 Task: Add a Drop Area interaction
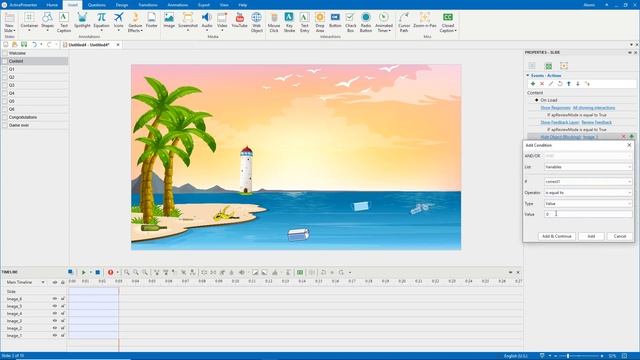tap(320, 21)
